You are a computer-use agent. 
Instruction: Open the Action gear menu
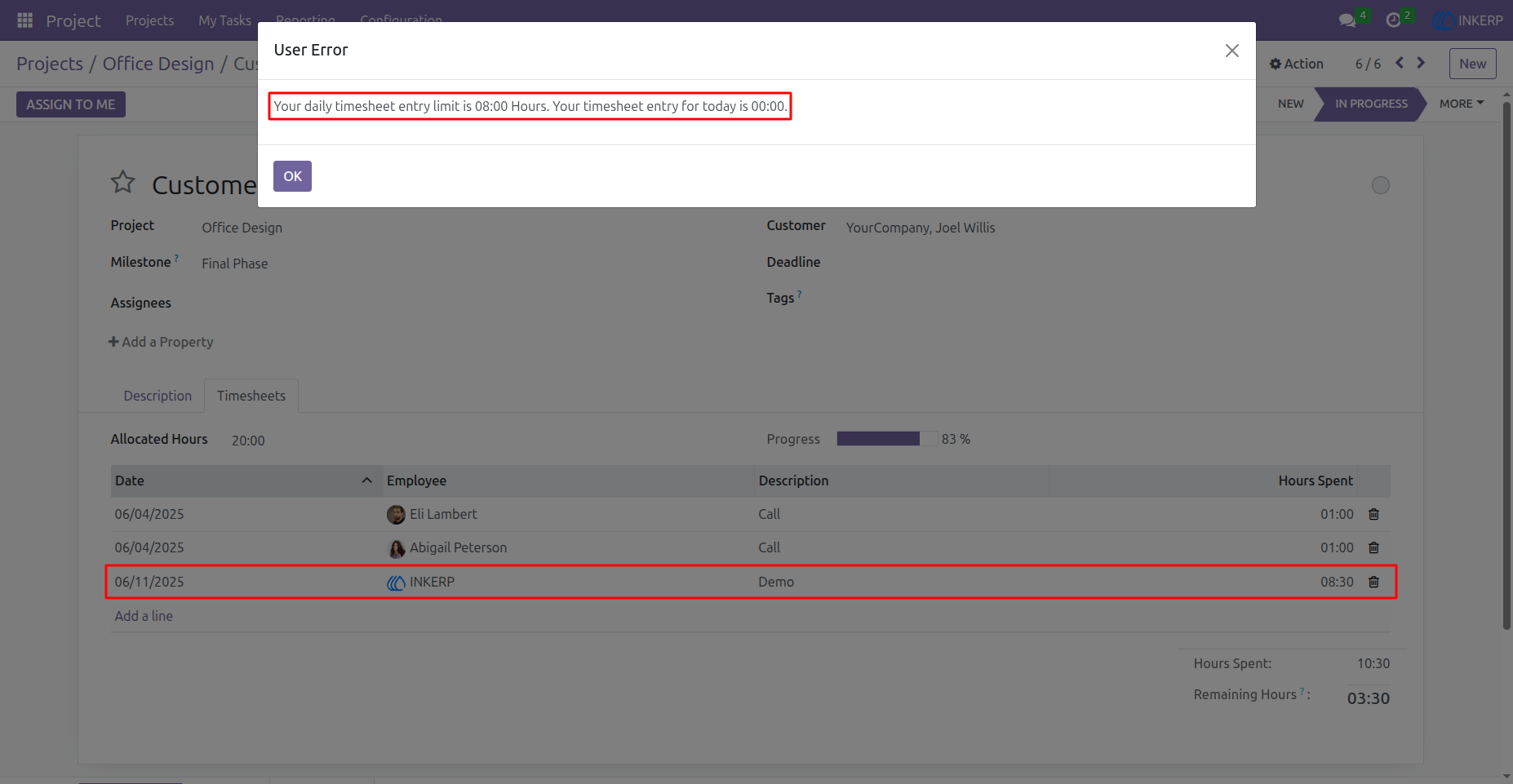point(1297,64)
